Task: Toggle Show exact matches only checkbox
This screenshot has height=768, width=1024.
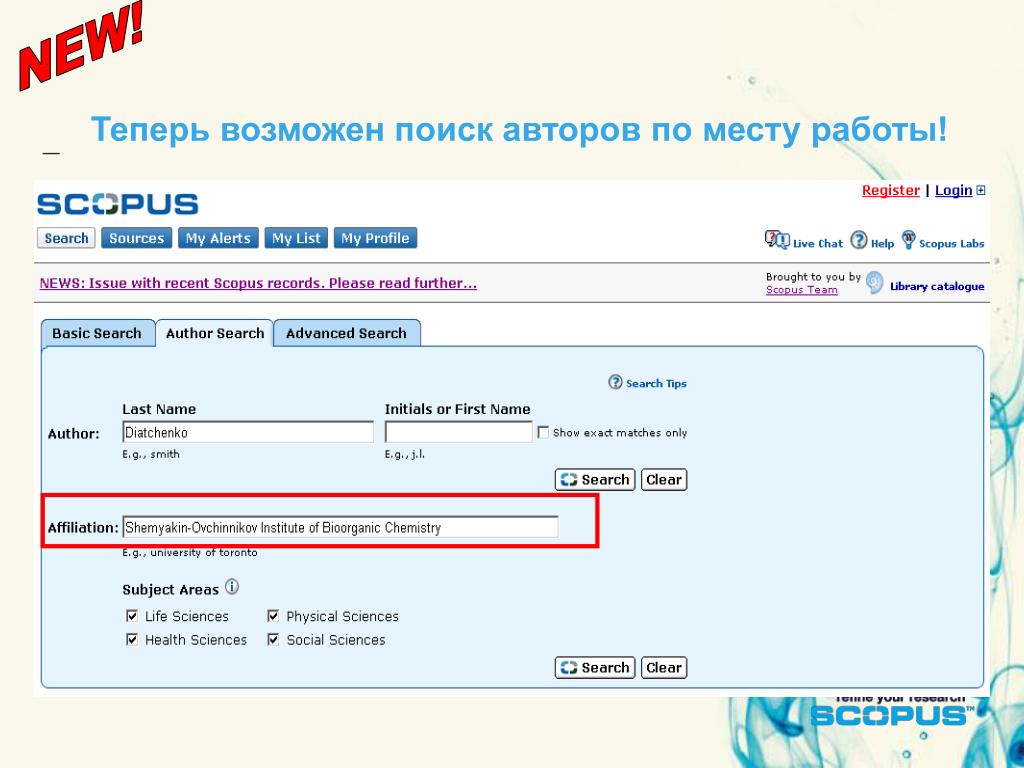Action: [x=543, y=432]
